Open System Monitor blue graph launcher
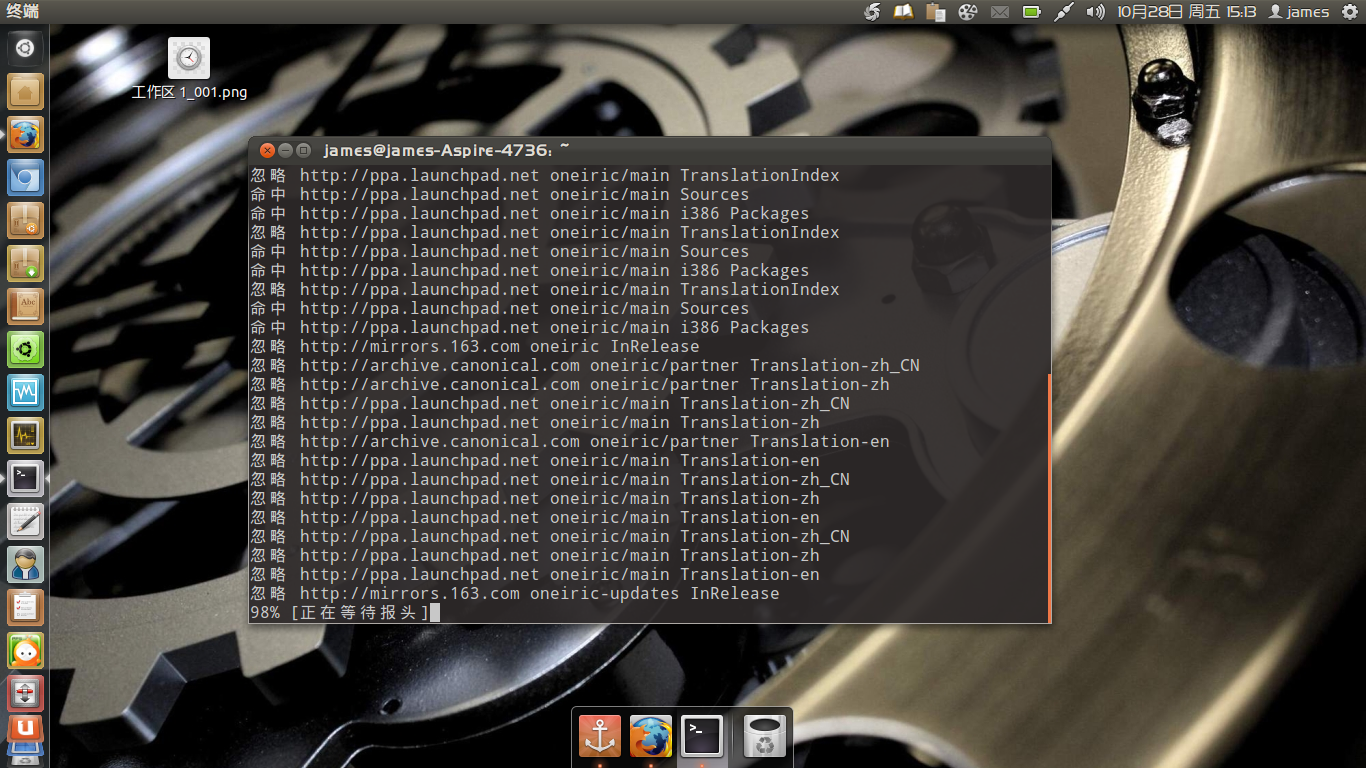The image size is (1366, 768). tap(25, 392)
